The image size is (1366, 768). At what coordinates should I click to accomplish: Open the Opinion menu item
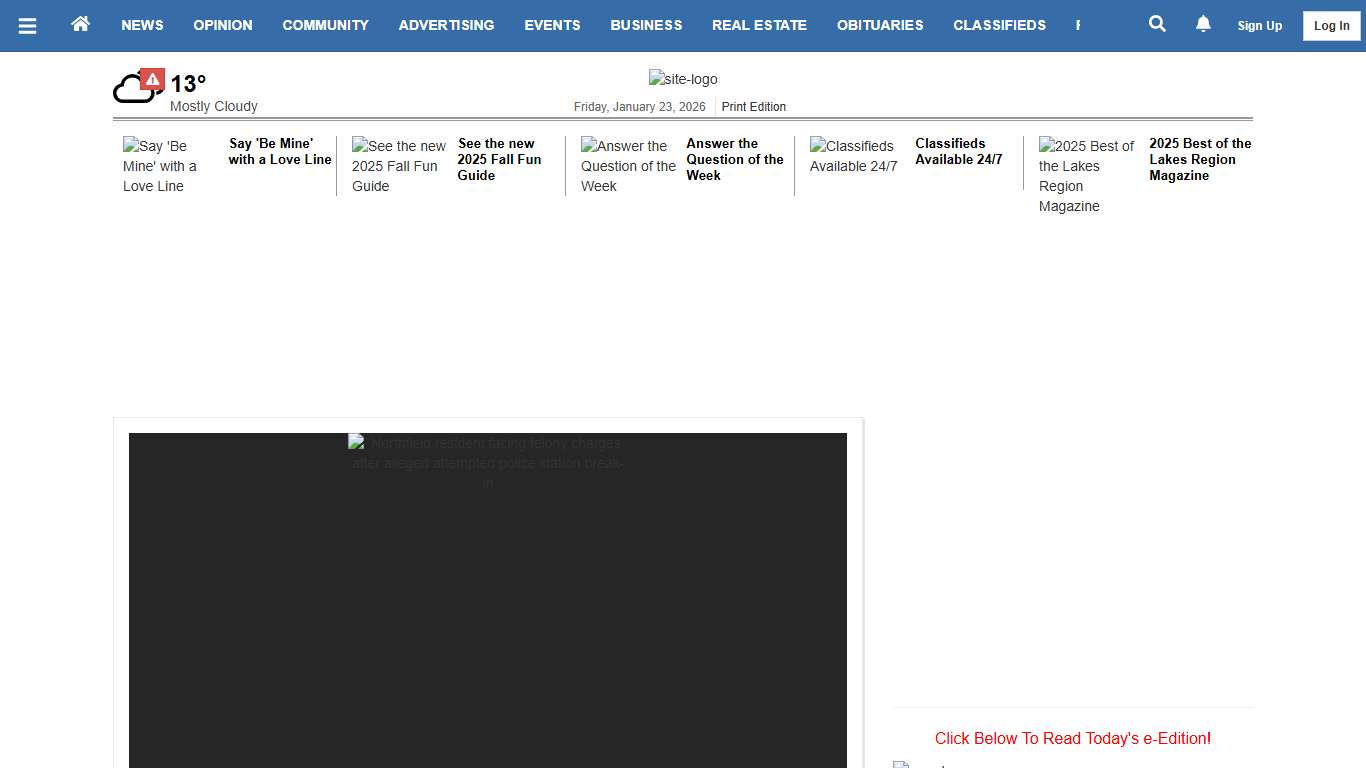click(x=223, y=25)
